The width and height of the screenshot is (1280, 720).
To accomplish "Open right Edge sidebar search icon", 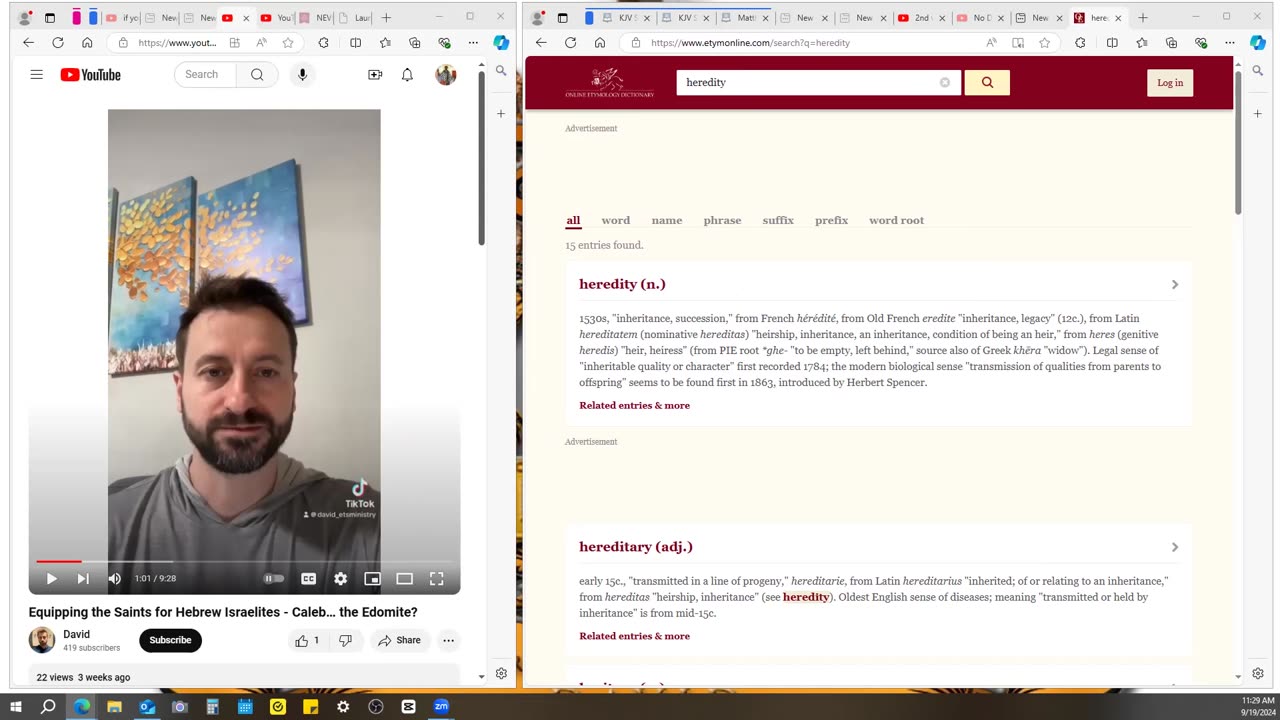I will click(x=1258, y=71).
